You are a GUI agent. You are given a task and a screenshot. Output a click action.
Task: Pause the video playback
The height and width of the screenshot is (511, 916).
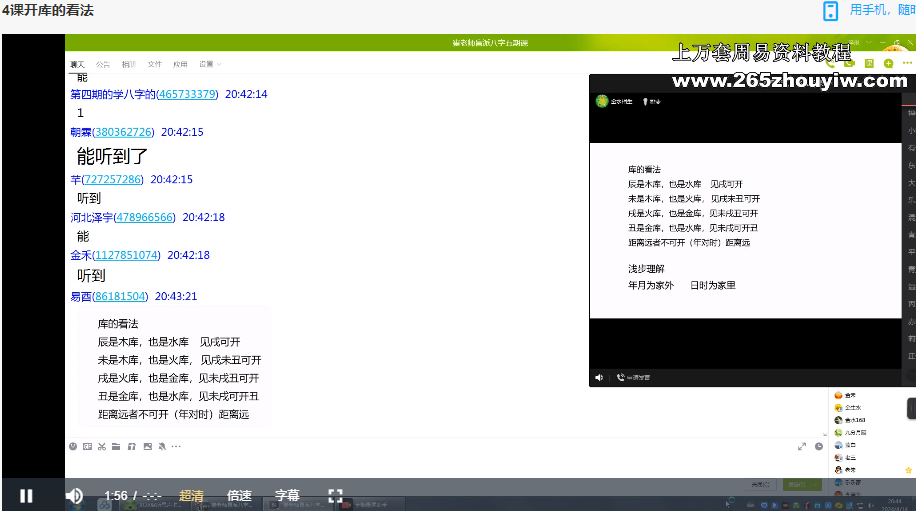coord(26,495)
